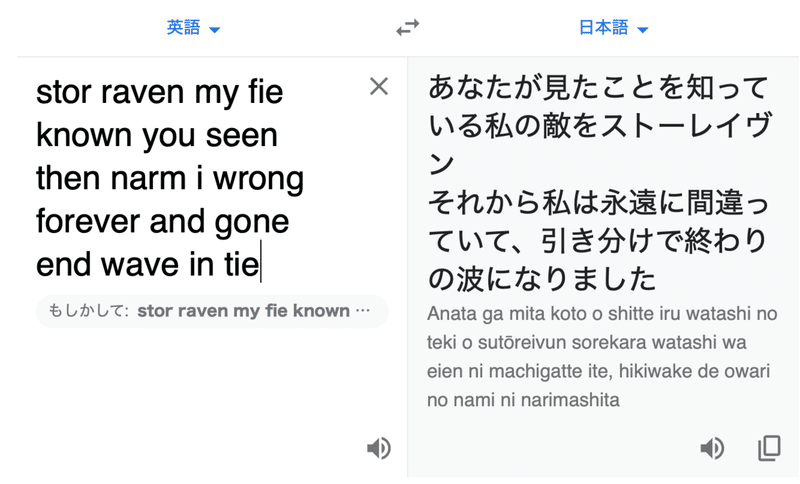Click the arrow beside 日本語
Viewport: 800px width, 484px height.
point(643,30)
